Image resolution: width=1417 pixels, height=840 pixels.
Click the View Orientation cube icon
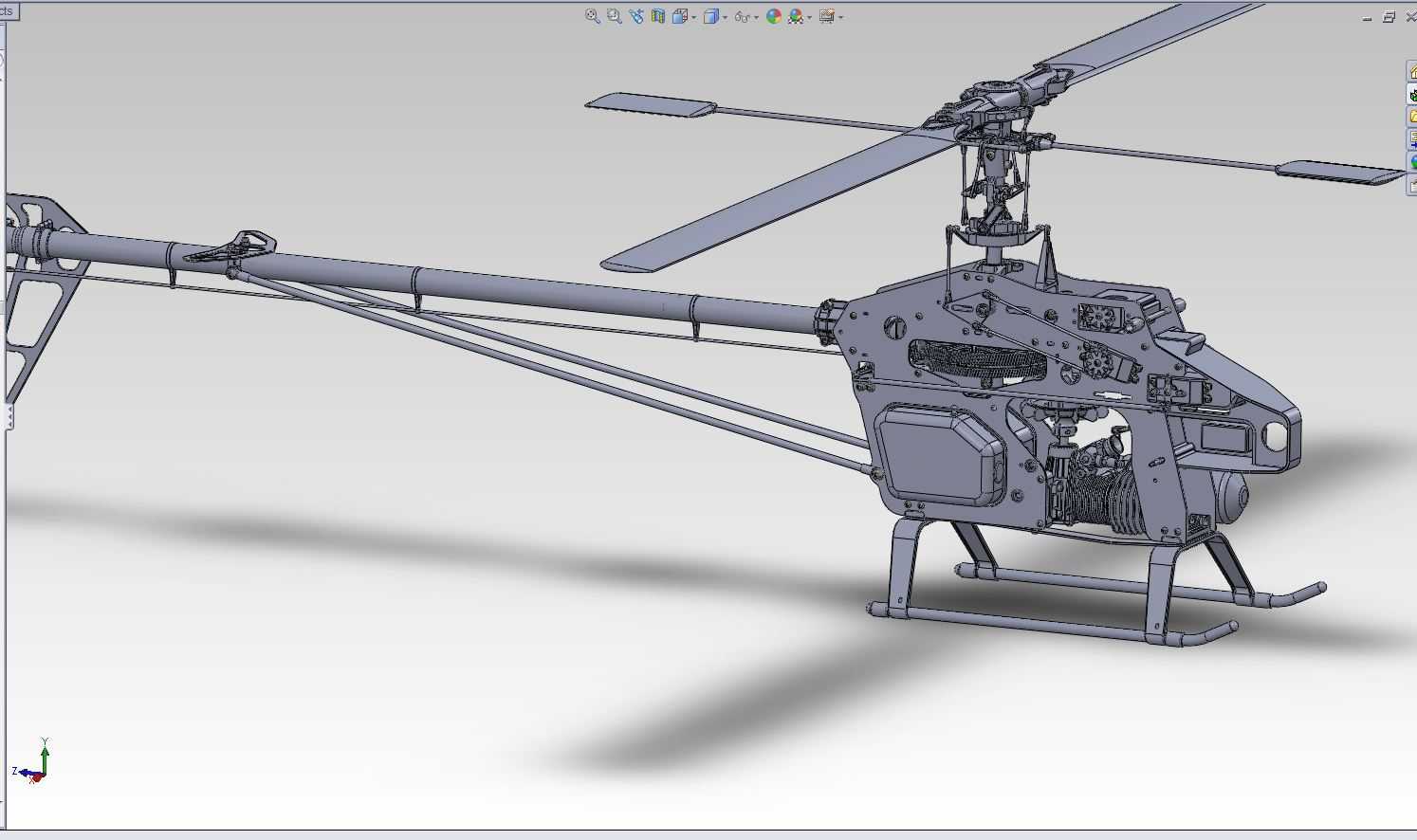[x=679, y=16]
